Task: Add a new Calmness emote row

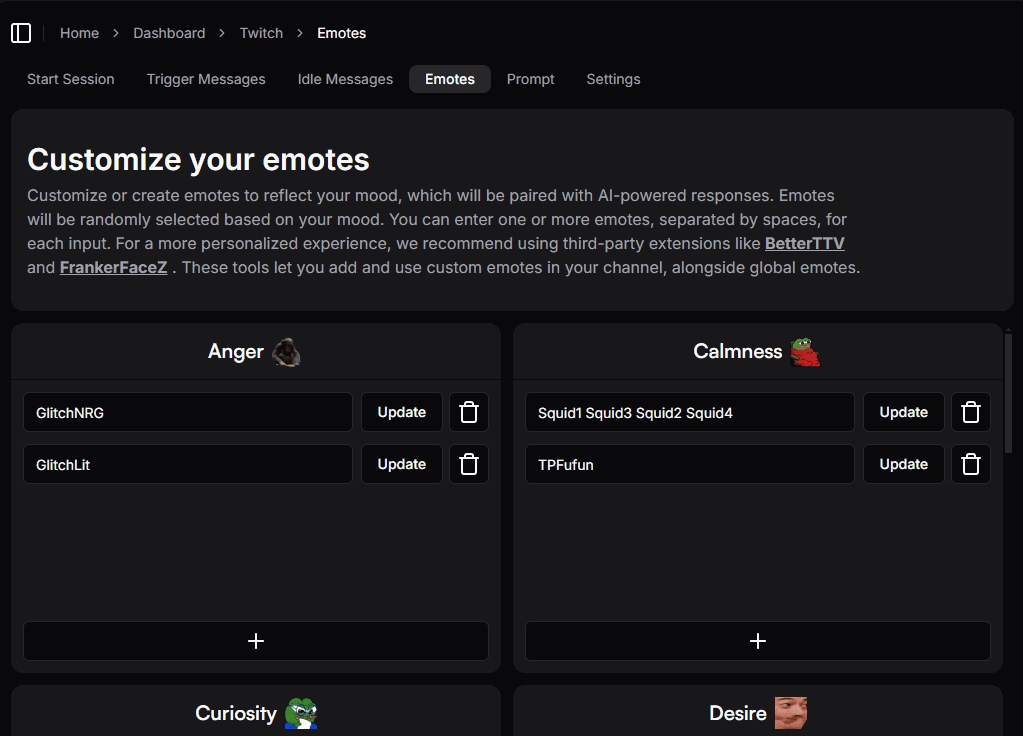Action: [757, 641]
